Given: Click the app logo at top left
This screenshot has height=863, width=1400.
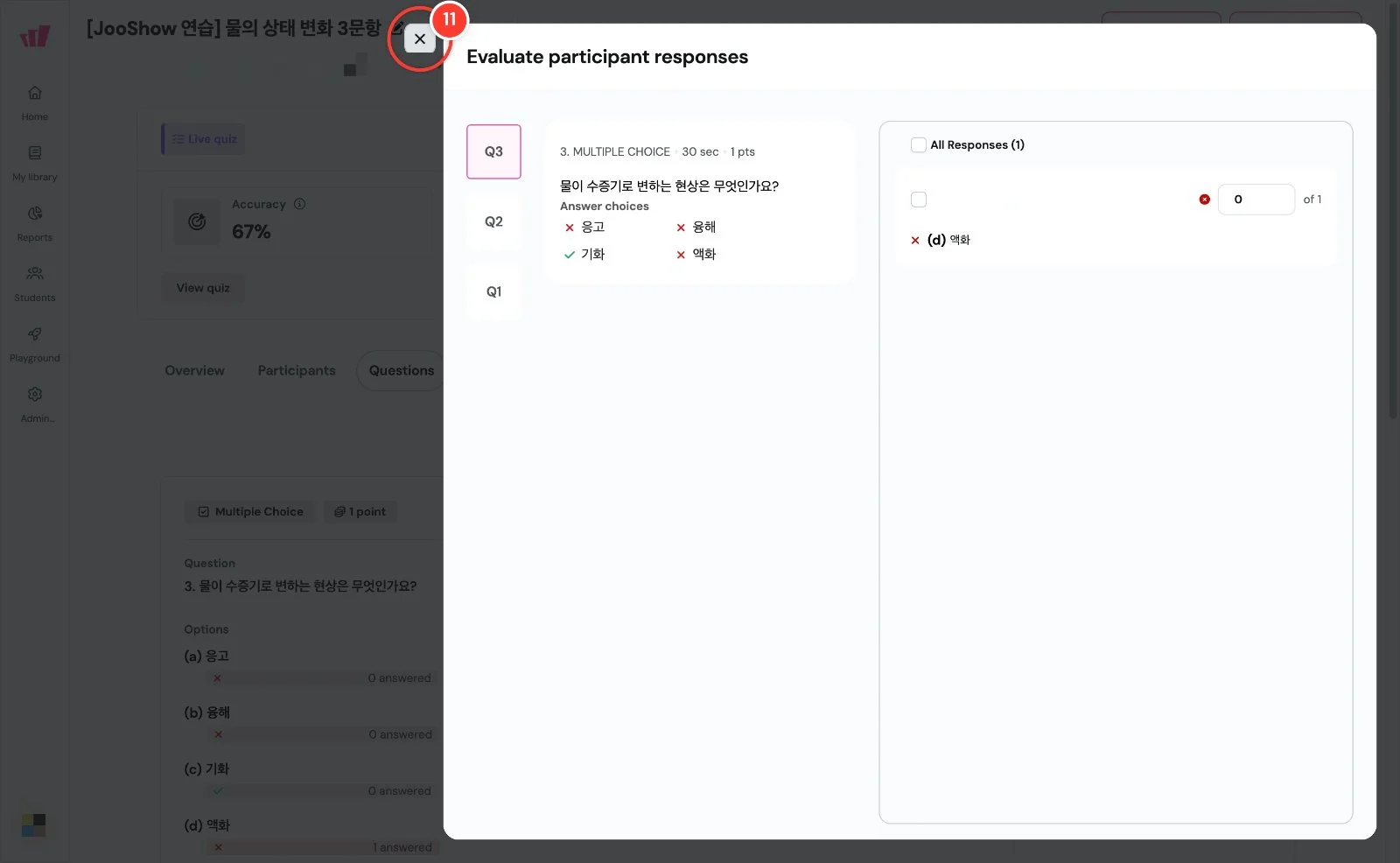Looking at the screenshot, I should click(x=35, y=36).
